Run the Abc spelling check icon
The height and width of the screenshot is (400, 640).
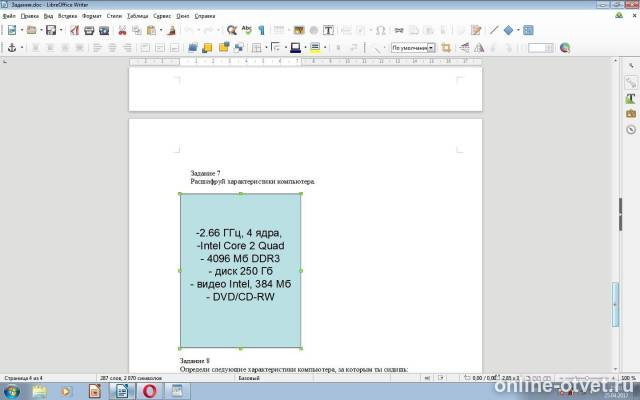pos(247,30)
